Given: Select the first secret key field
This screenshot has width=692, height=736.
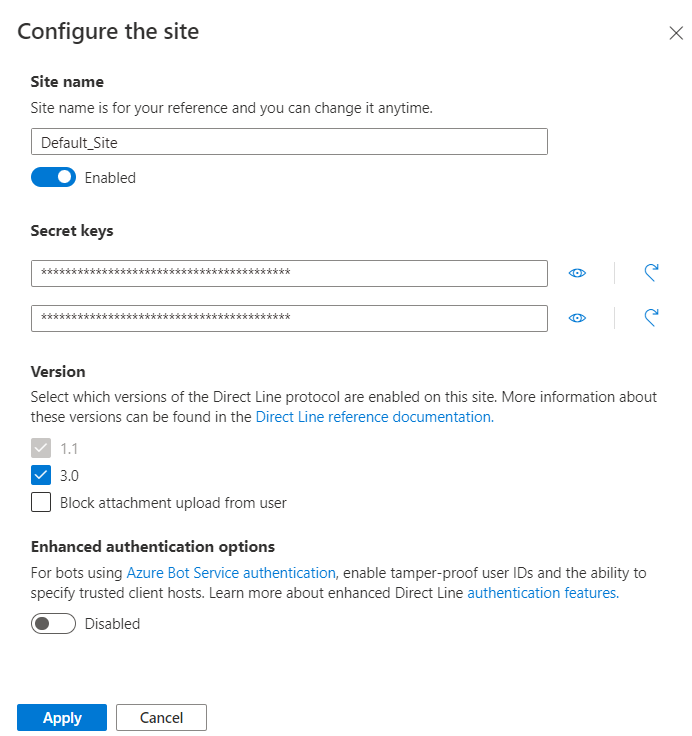Looking at the screenshot, I should click(289, 273).
